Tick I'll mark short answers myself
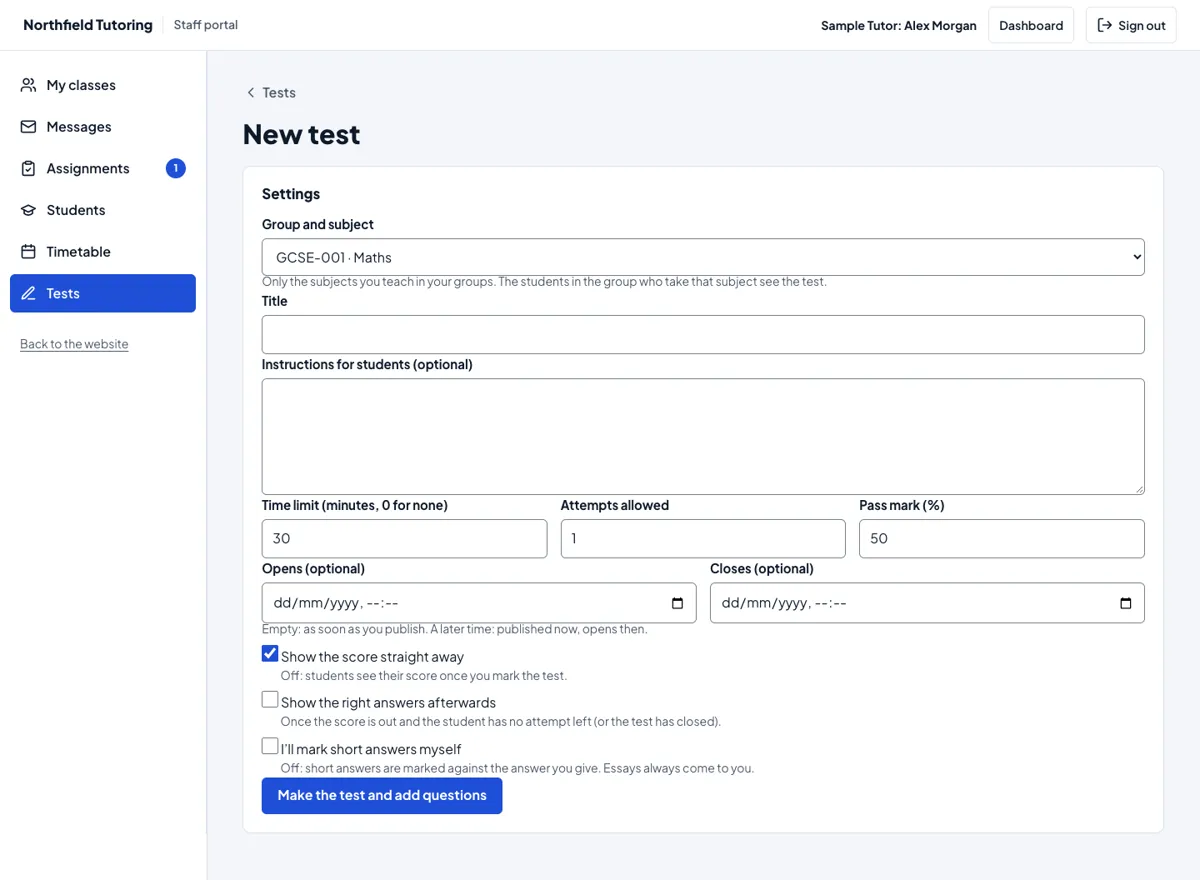 (x=270, y=746)
